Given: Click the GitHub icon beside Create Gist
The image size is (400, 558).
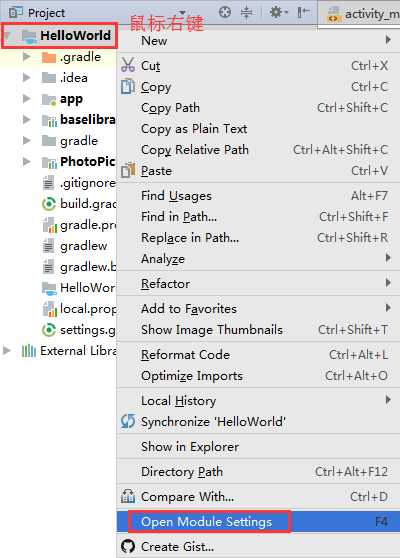Looking at the screenshot, I should coord(128,546).
